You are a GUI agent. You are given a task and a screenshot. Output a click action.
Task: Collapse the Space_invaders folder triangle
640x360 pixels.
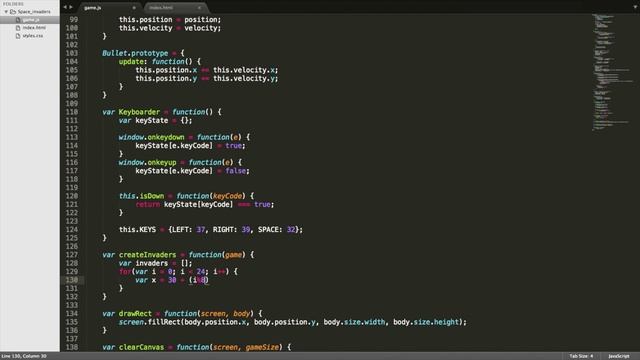pyautogui.click(x=6, y=12)
